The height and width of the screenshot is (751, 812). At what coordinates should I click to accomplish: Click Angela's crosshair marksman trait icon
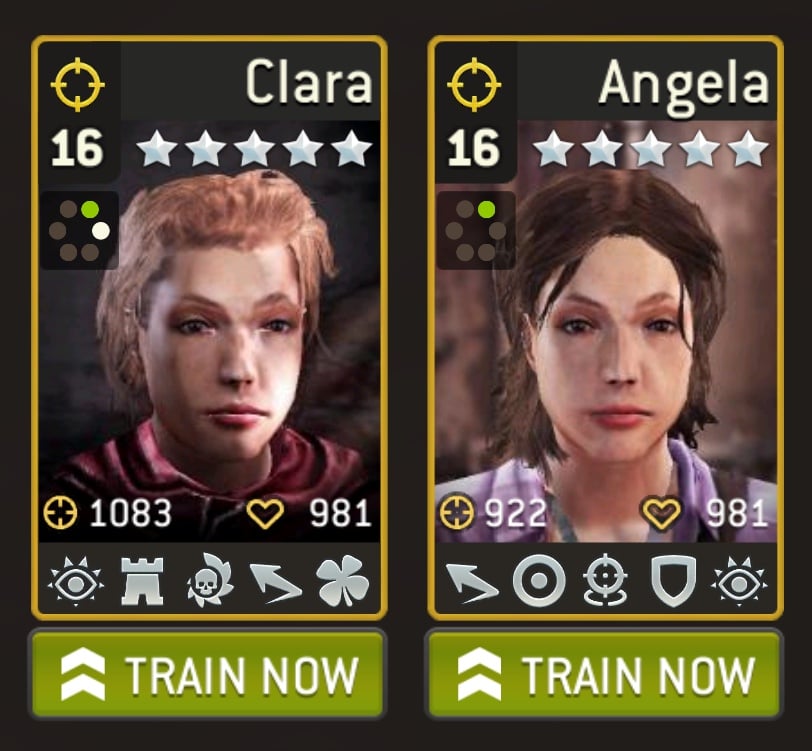pos(605,580)
